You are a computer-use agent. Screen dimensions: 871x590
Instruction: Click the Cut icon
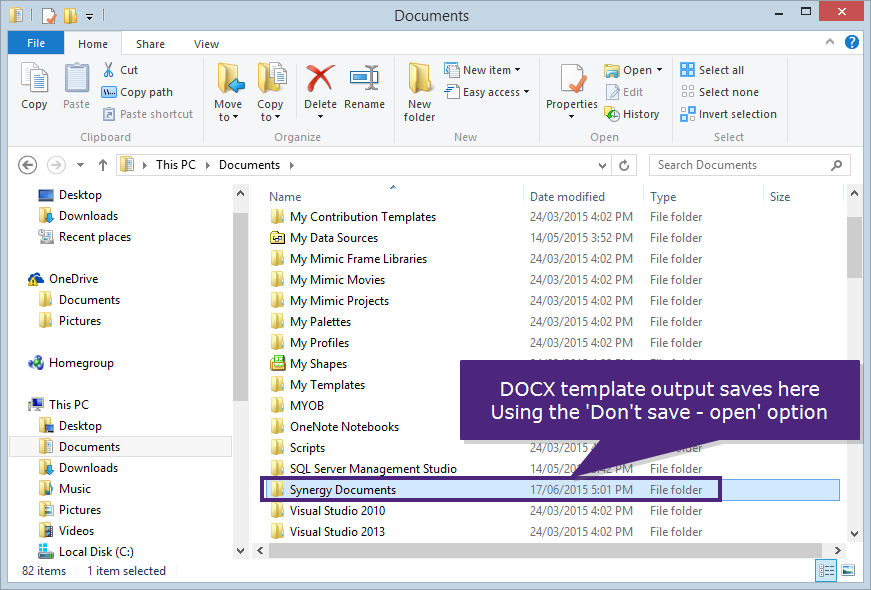[122, 70]
